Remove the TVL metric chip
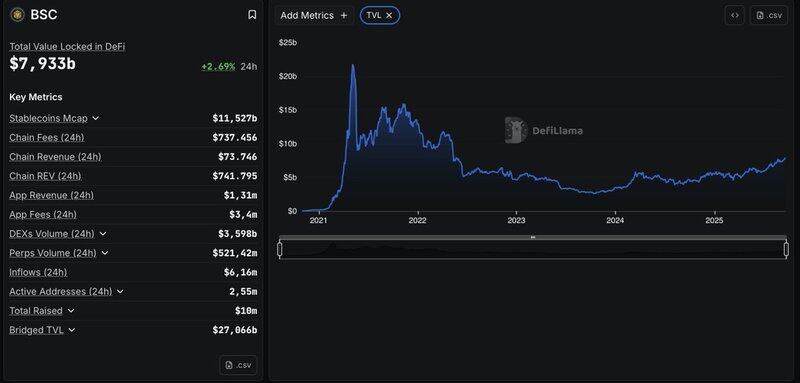The width and height of the screenshot is (800, 383). (x=389, y=15)
